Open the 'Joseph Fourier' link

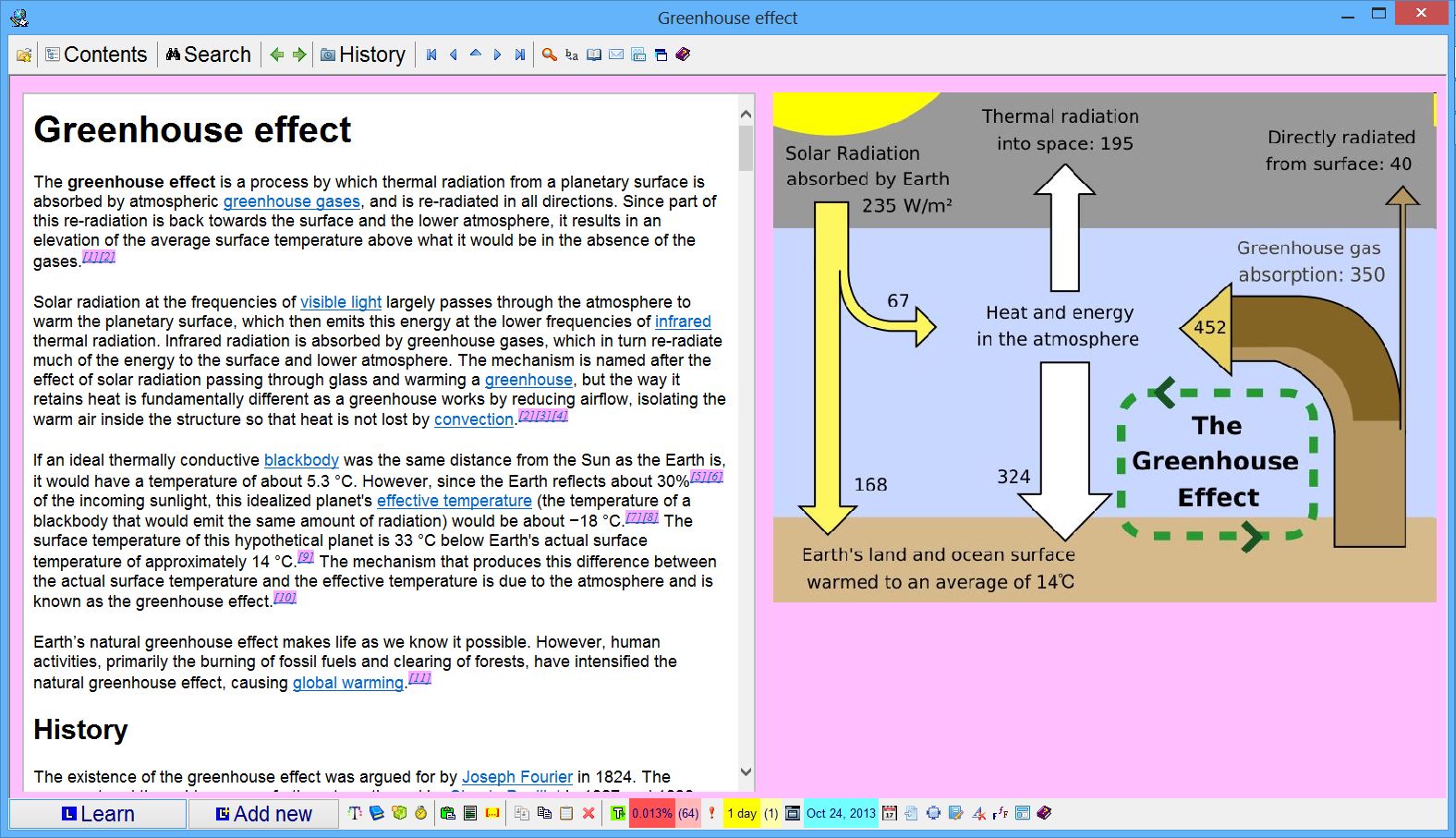(x=516, y=777)
